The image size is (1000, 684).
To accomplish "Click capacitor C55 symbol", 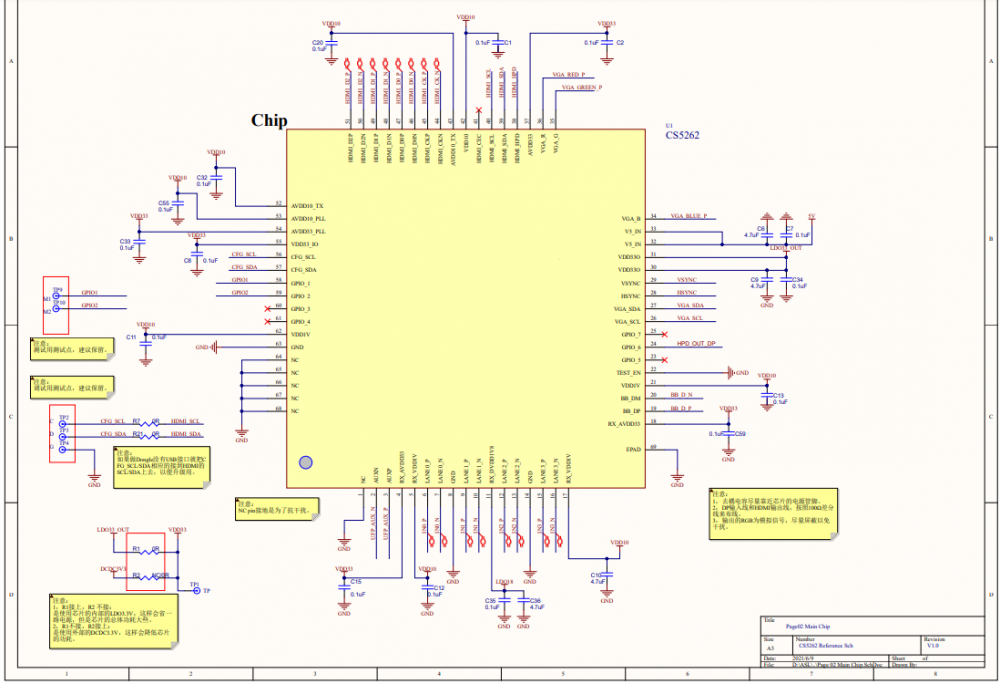I will 178,203.
